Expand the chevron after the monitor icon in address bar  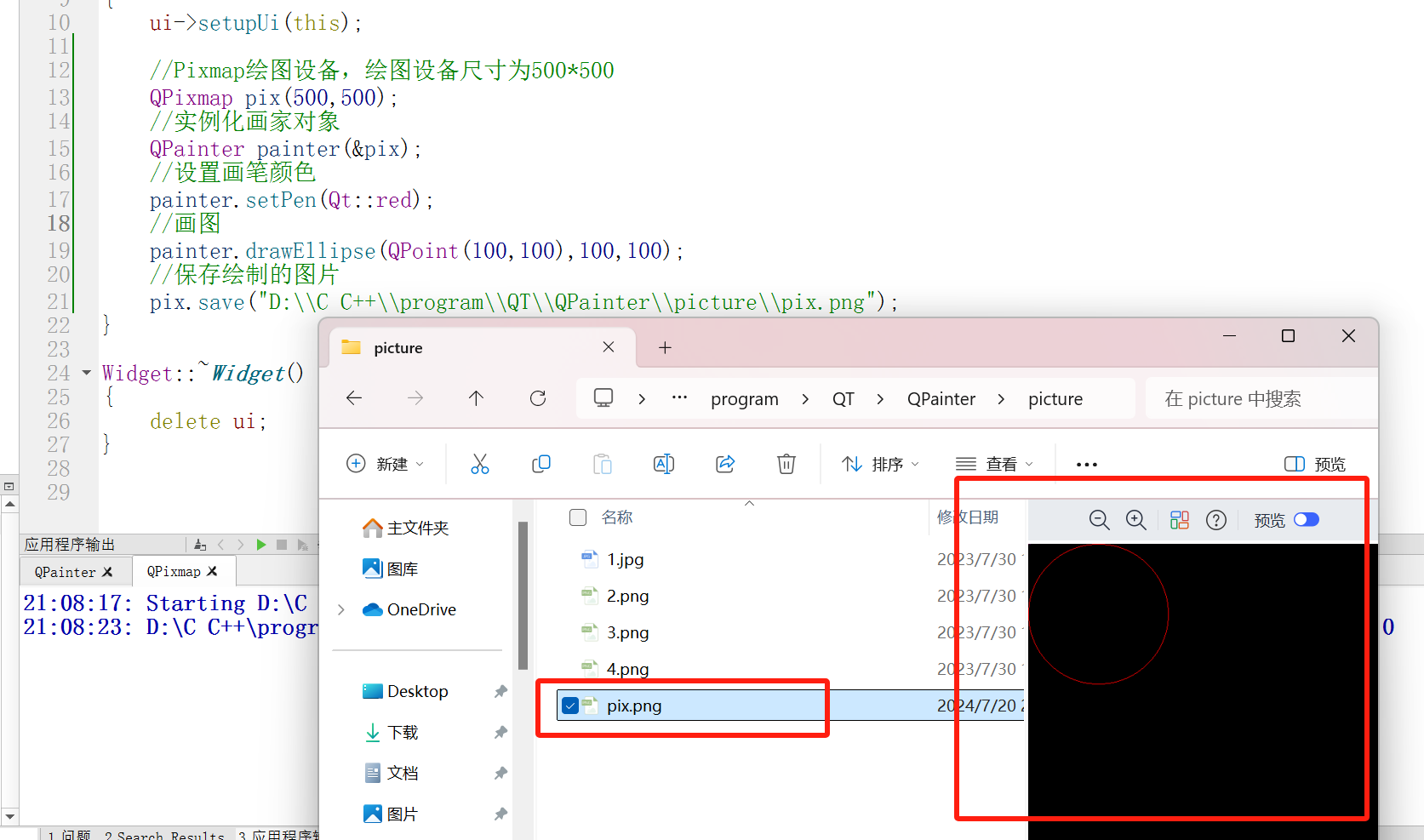point(642,398)
